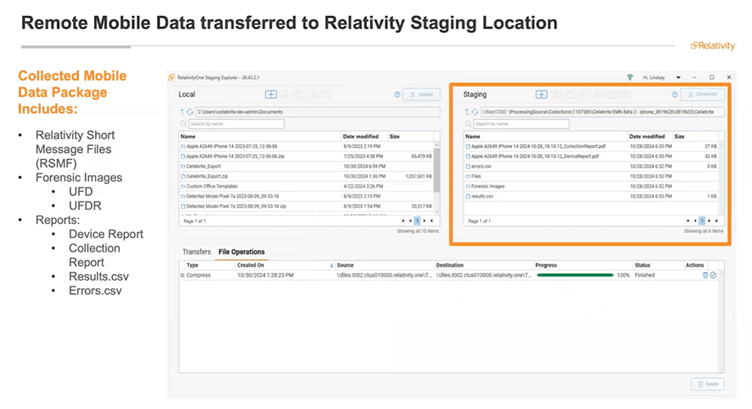752x409 pixels.
Task: Click the Staging path field with ProcessingSource path
Action: click(602, 112)
